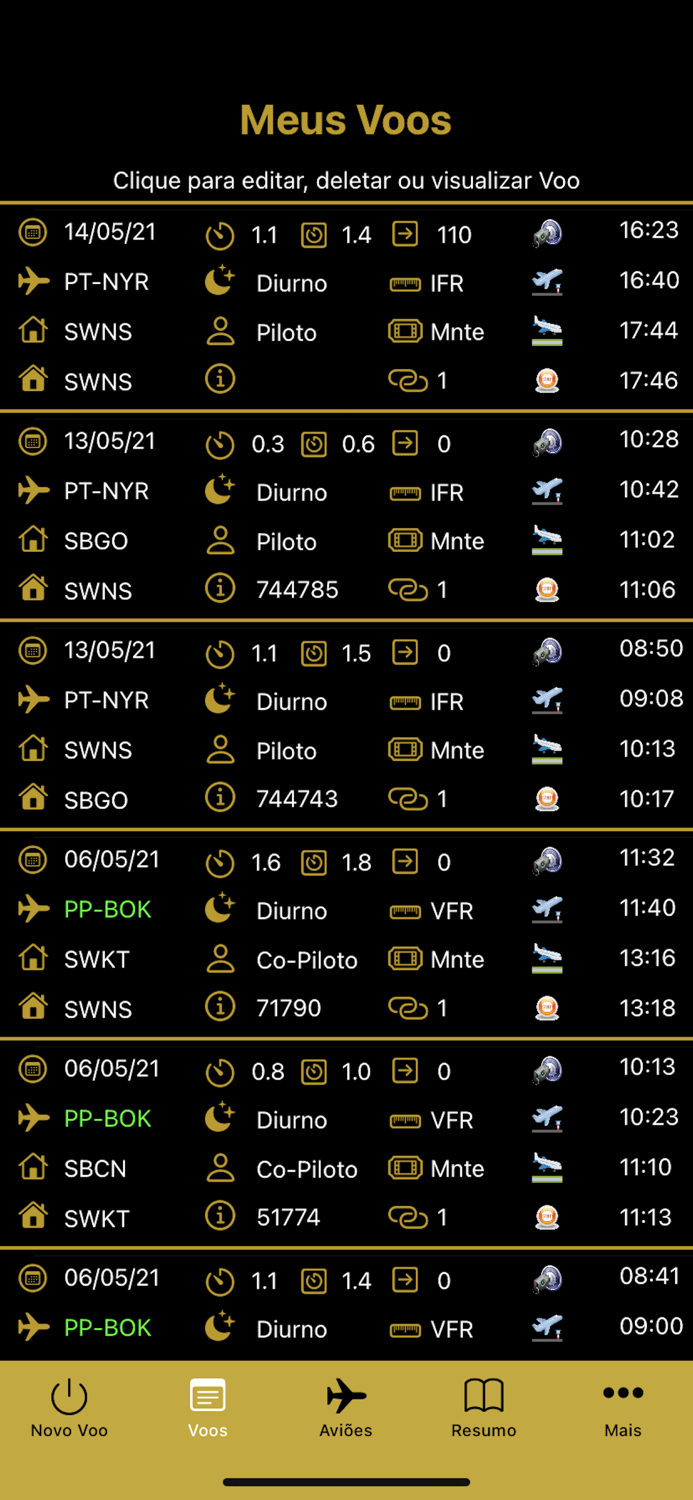This screenshot has width=693, height=1500.
Task: Click engine start icon next to 16:23
Action: click(547, 233)
